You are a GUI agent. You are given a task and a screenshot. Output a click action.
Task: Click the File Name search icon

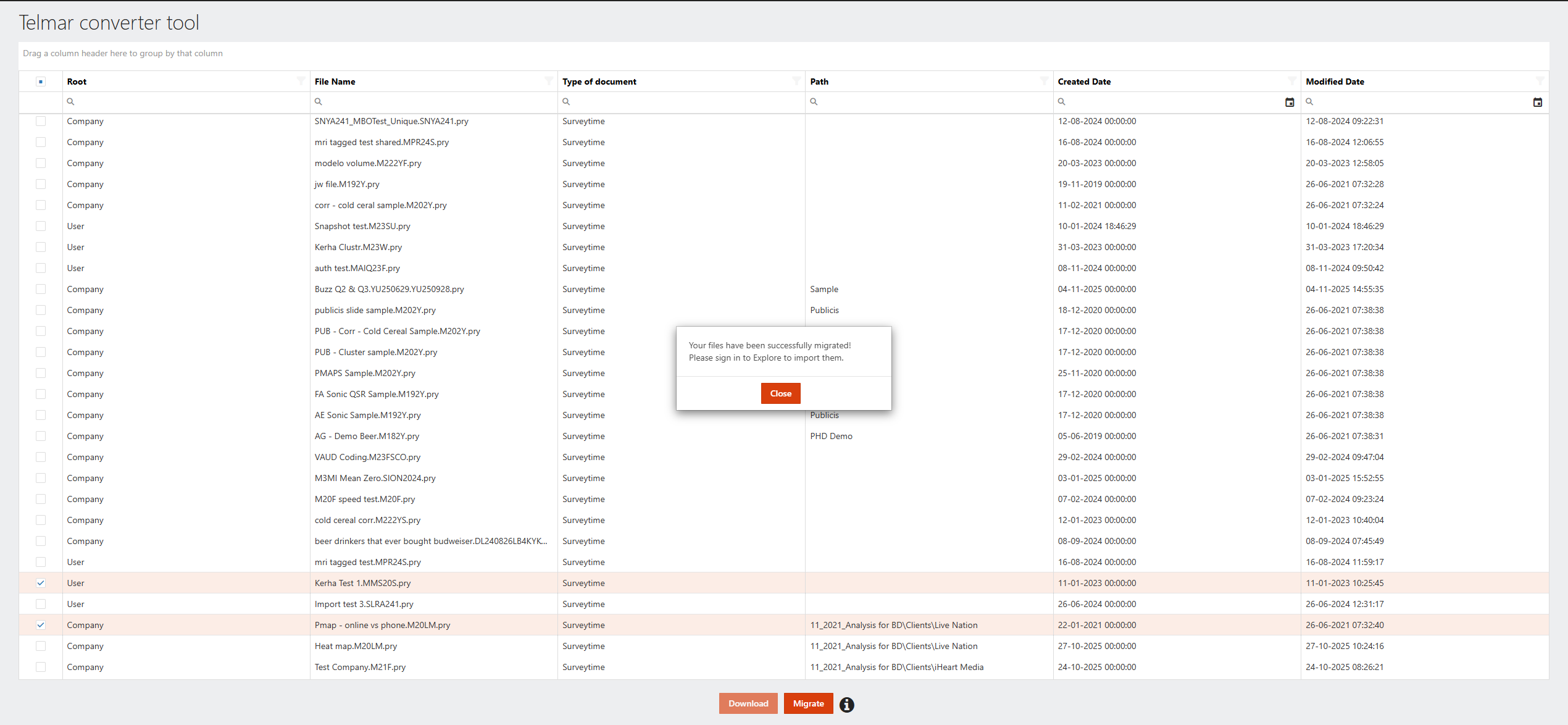click(x=318, y=102)
